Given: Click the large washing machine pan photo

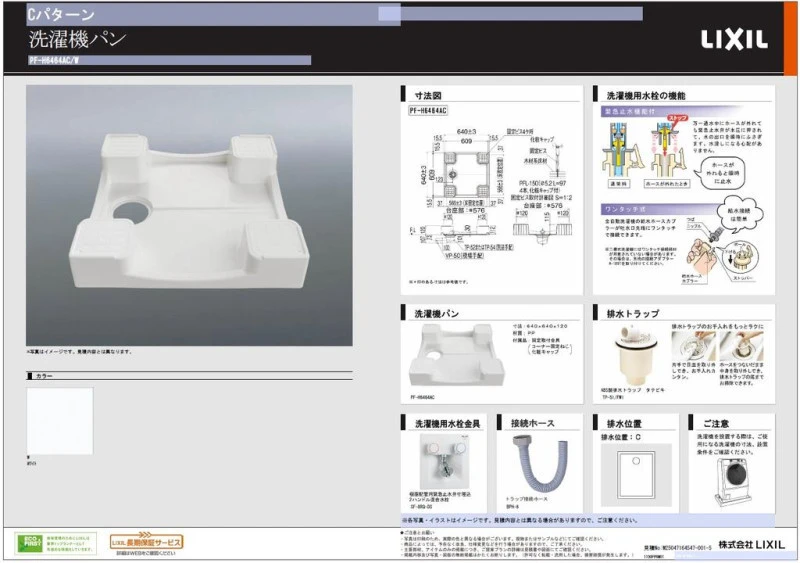Looking at the screenshot, I should click(189, 214).
